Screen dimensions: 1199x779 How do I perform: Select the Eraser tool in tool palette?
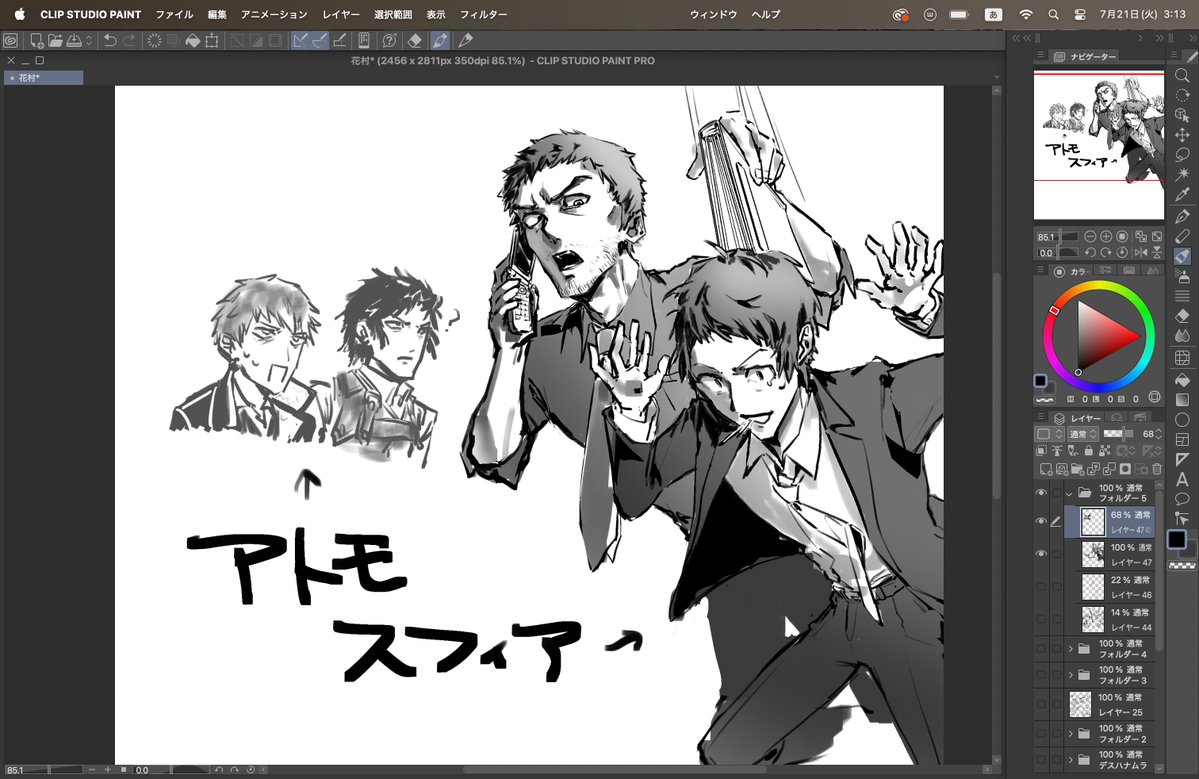[x=1182, y=315]
